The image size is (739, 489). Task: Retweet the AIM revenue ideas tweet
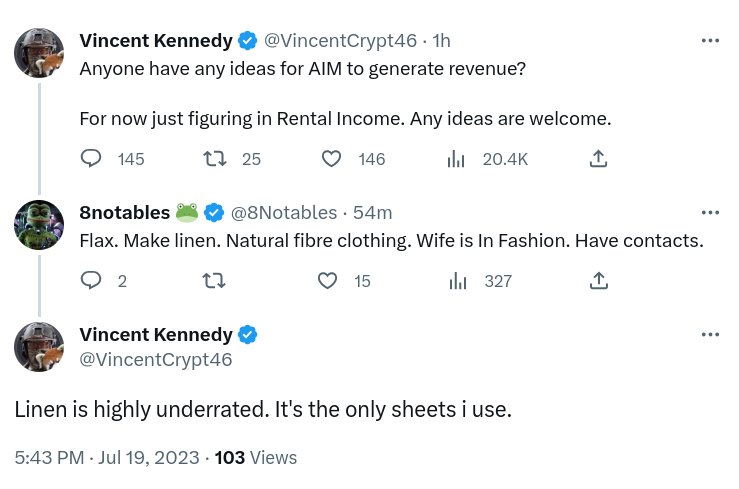click(214, 159)
